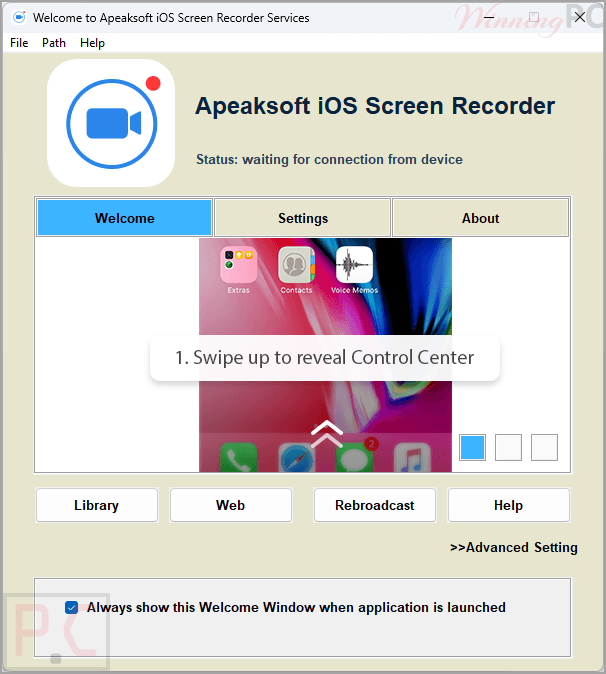Click the Swipe up to reveal Control Center caption
The image size is (606, 674).
coord(325,358)
